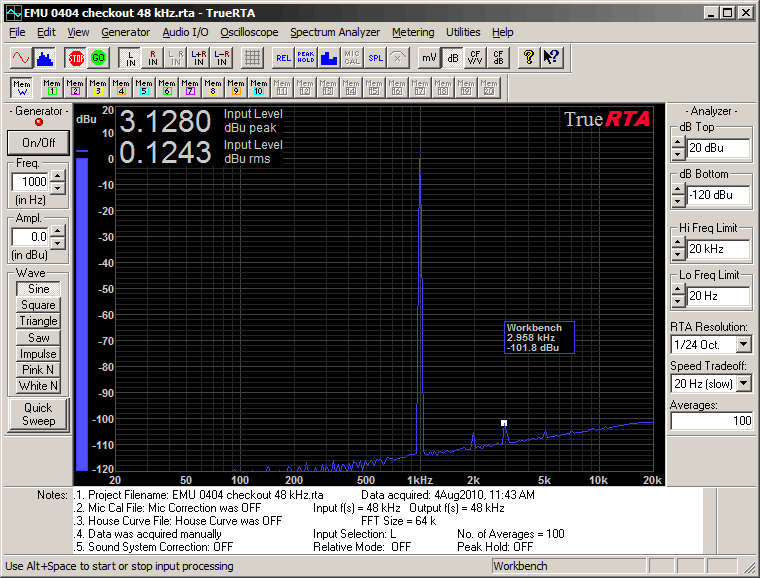This screenshot has height=578, width=760.
Task: Click the SPL toolbar icon
Action: tap(375, 58)
